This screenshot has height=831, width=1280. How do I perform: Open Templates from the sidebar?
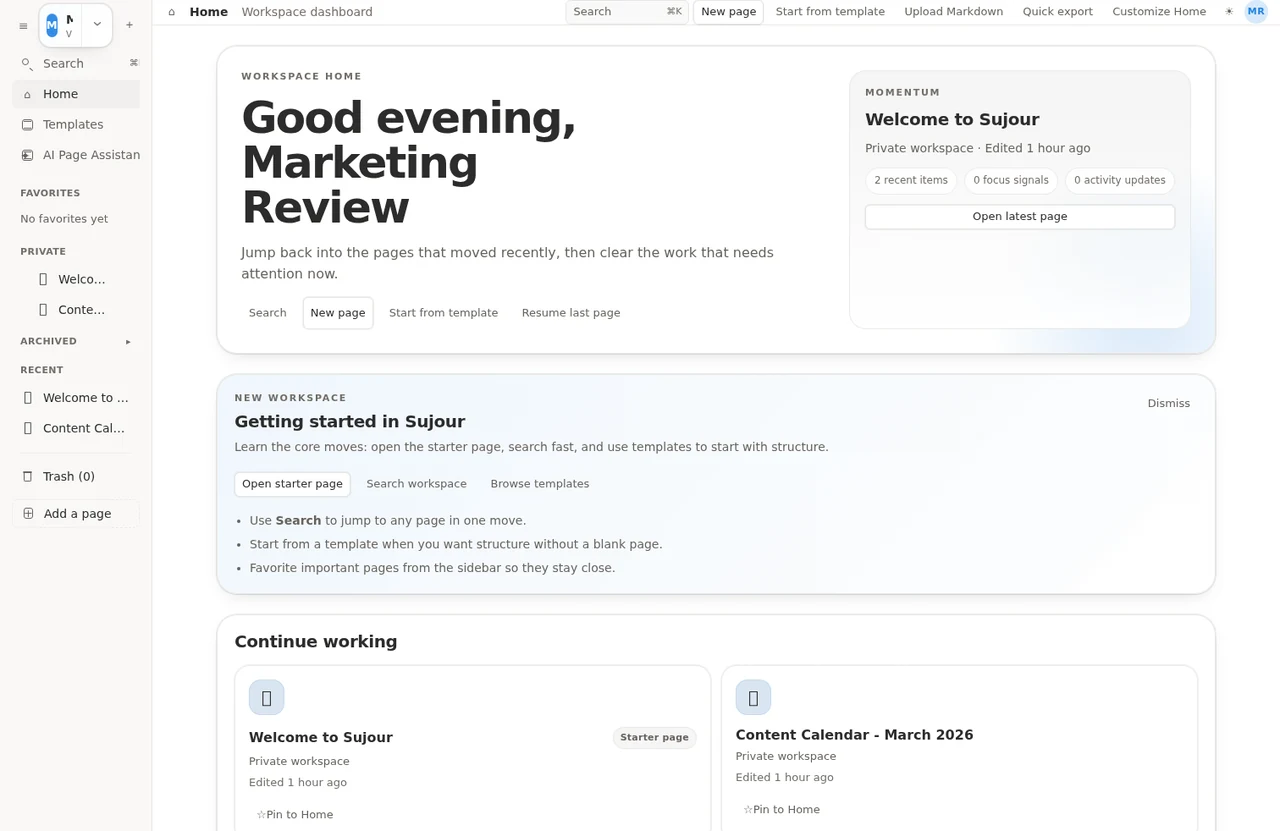pos(72,124)
